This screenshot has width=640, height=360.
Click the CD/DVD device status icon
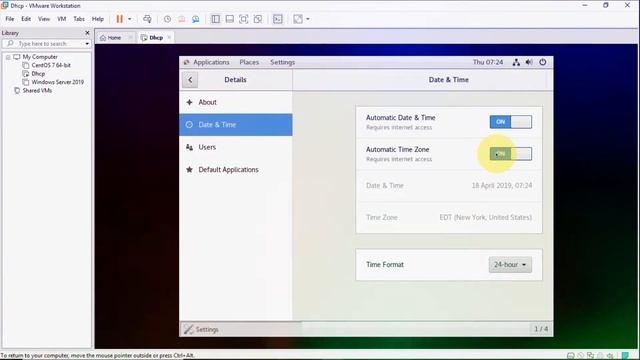581,356
